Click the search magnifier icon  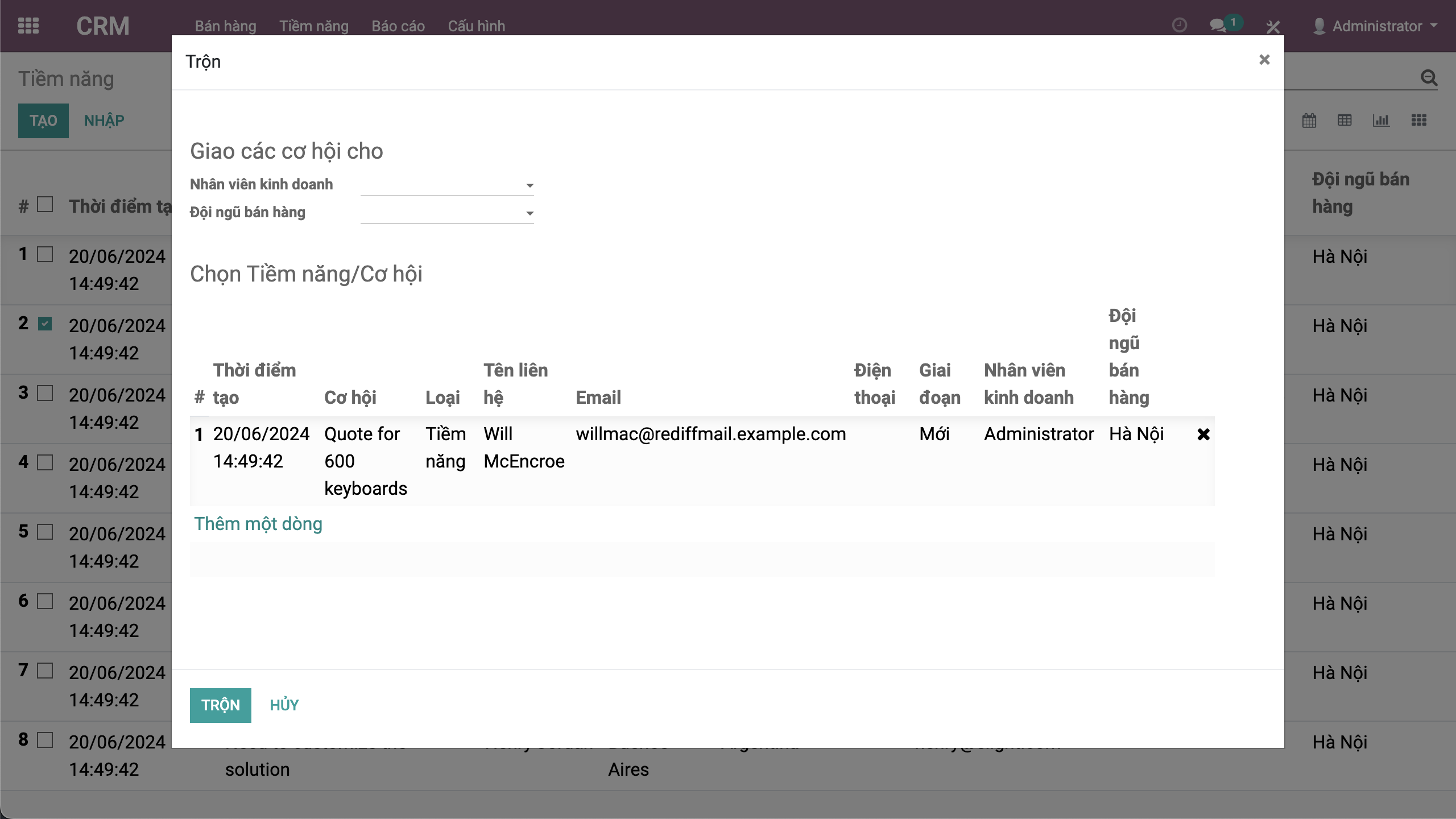click(1429, 78)
